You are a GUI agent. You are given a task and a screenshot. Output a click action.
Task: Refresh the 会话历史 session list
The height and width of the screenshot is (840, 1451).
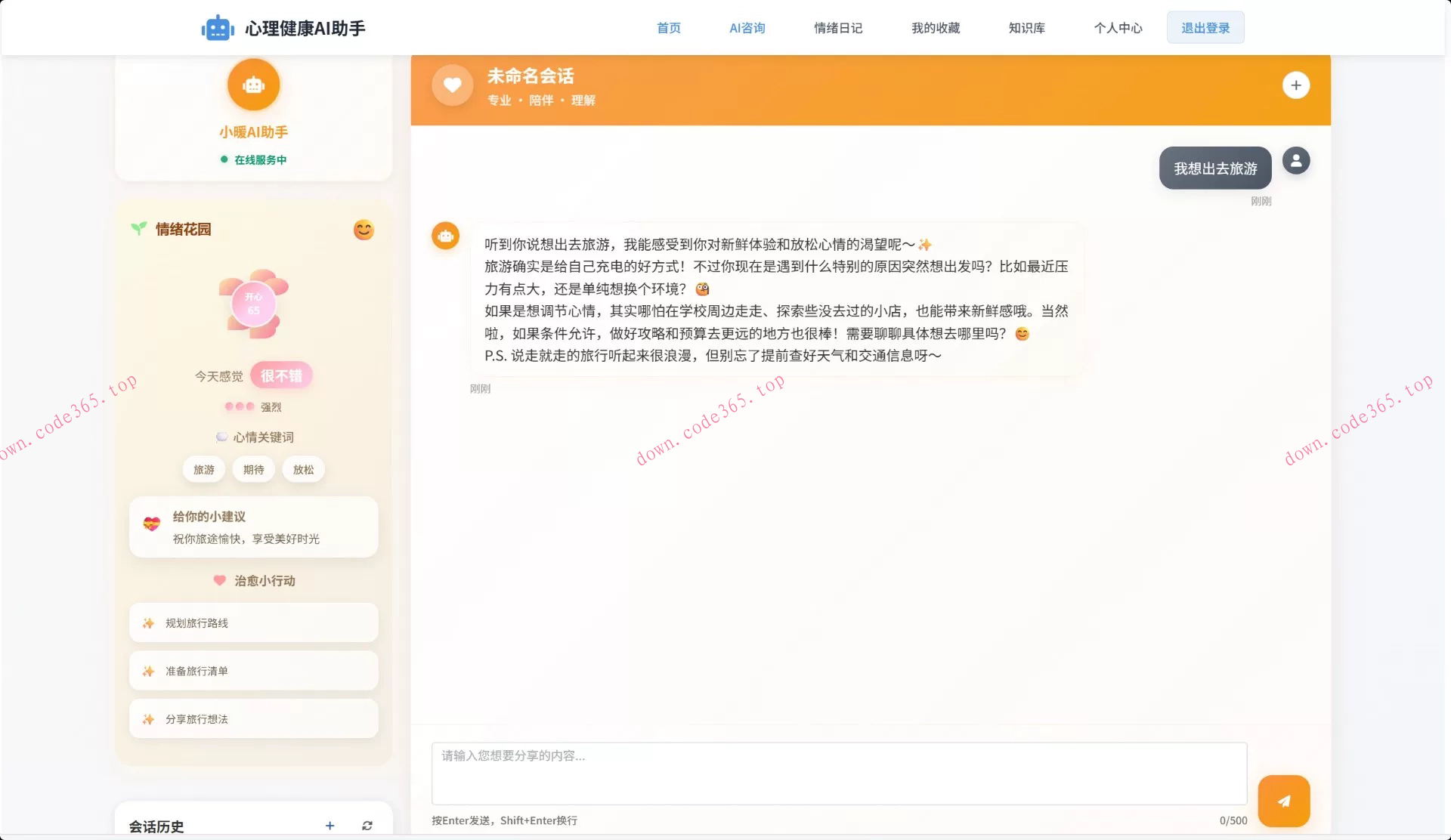[x=367, y=826]
